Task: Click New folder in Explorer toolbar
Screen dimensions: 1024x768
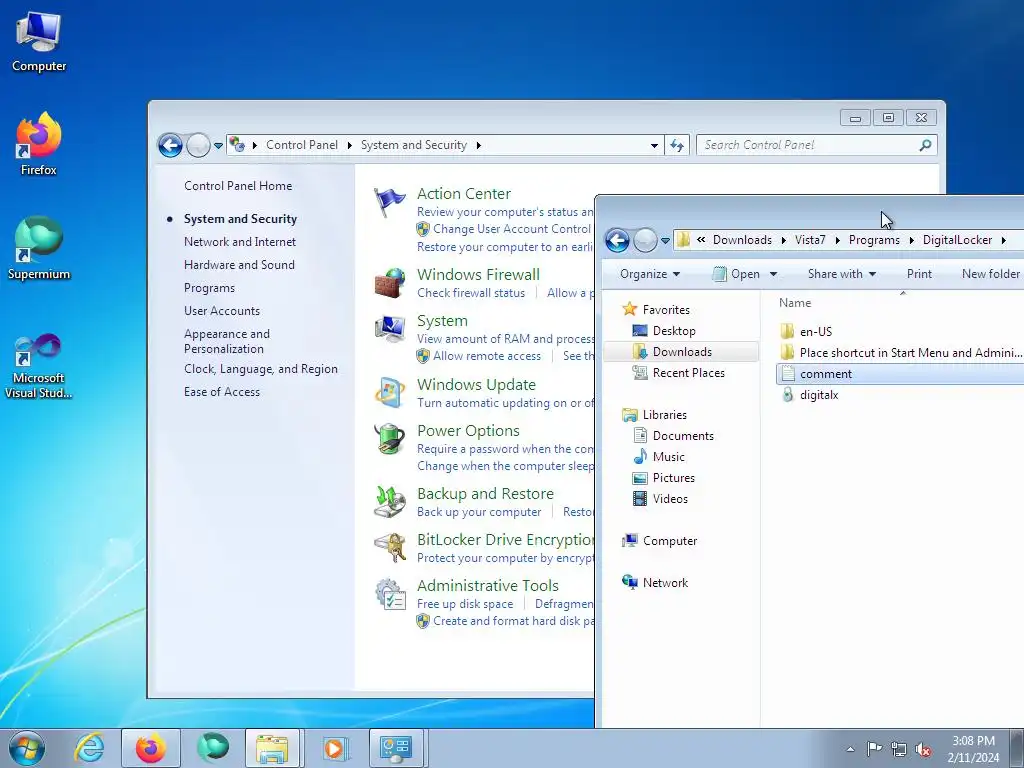Action: click(991, 274)
